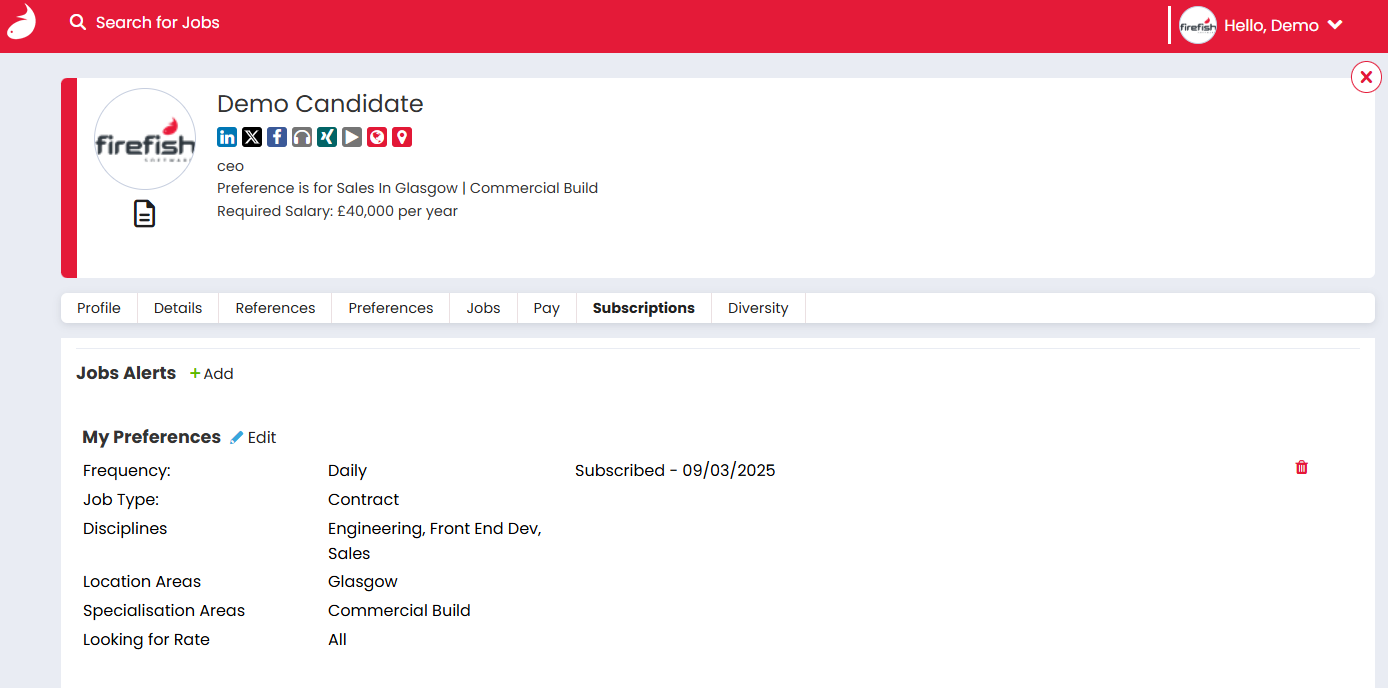Switch to the Profile tab
The image size is (1388, 688).
pyautogui.click(x=99, y=308)
